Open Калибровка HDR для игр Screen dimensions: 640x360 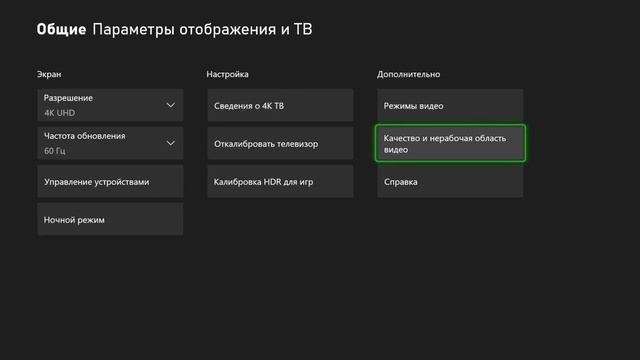click(x=280, y=182)
